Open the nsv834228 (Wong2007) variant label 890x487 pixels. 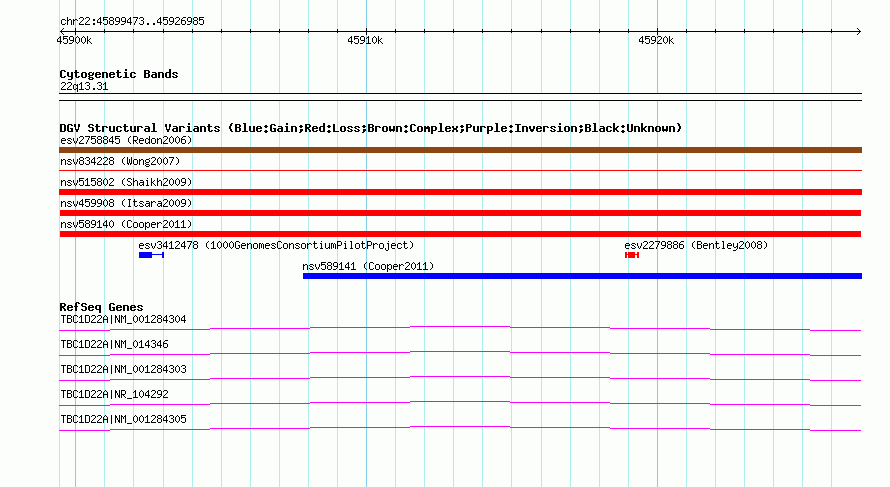click(120, 161)
